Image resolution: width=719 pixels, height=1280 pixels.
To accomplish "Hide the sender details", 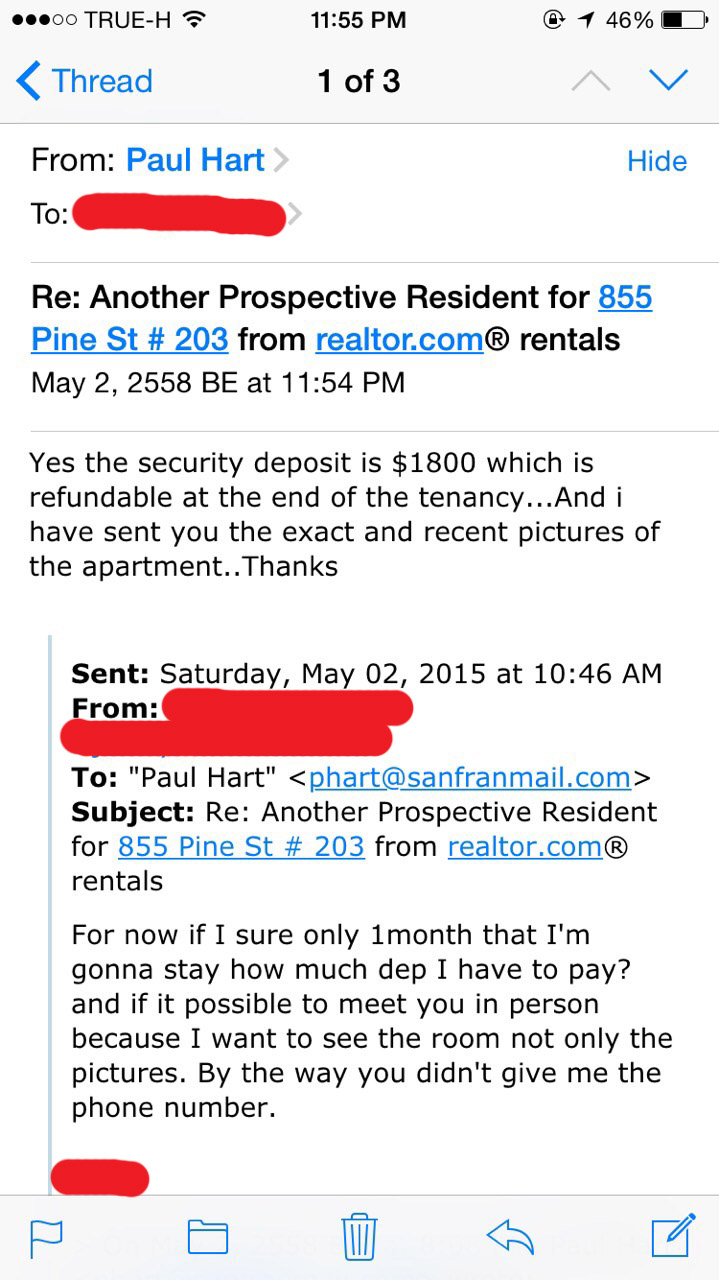I will coord(657,161).
